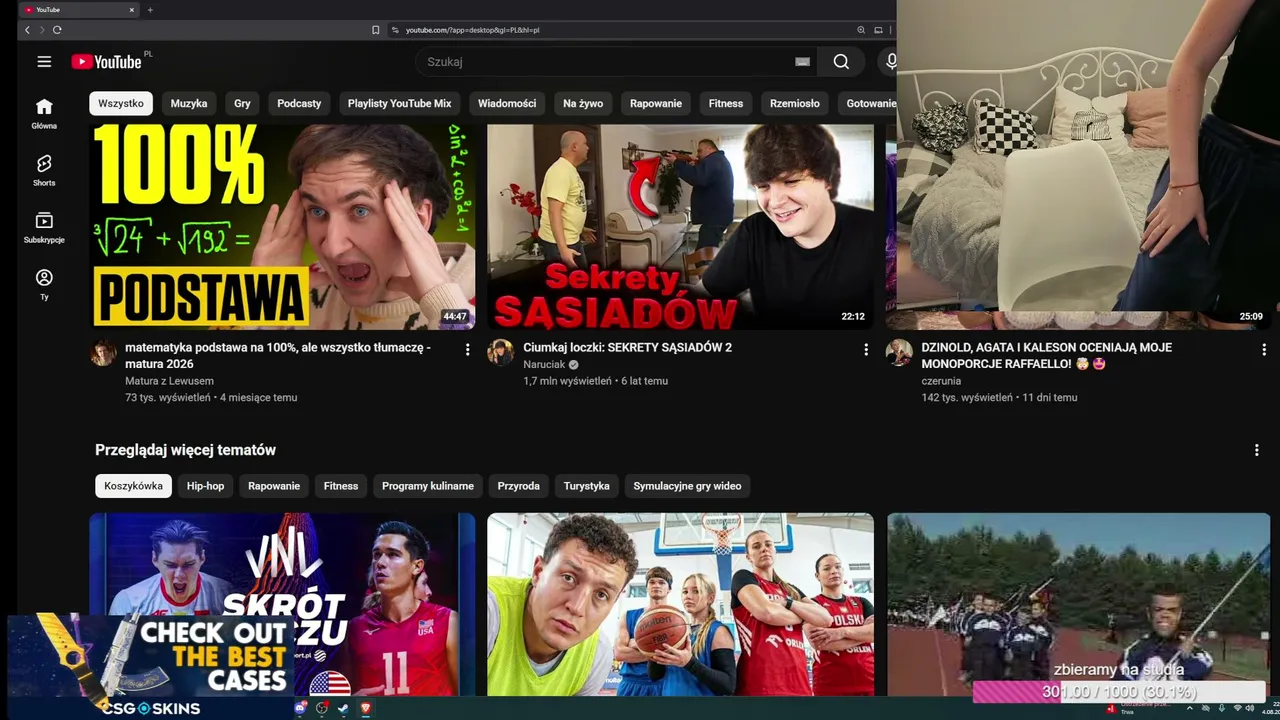Select the Hip-hop topic chip
Screen dimensions: 1280x720
[x=205, y=486]
